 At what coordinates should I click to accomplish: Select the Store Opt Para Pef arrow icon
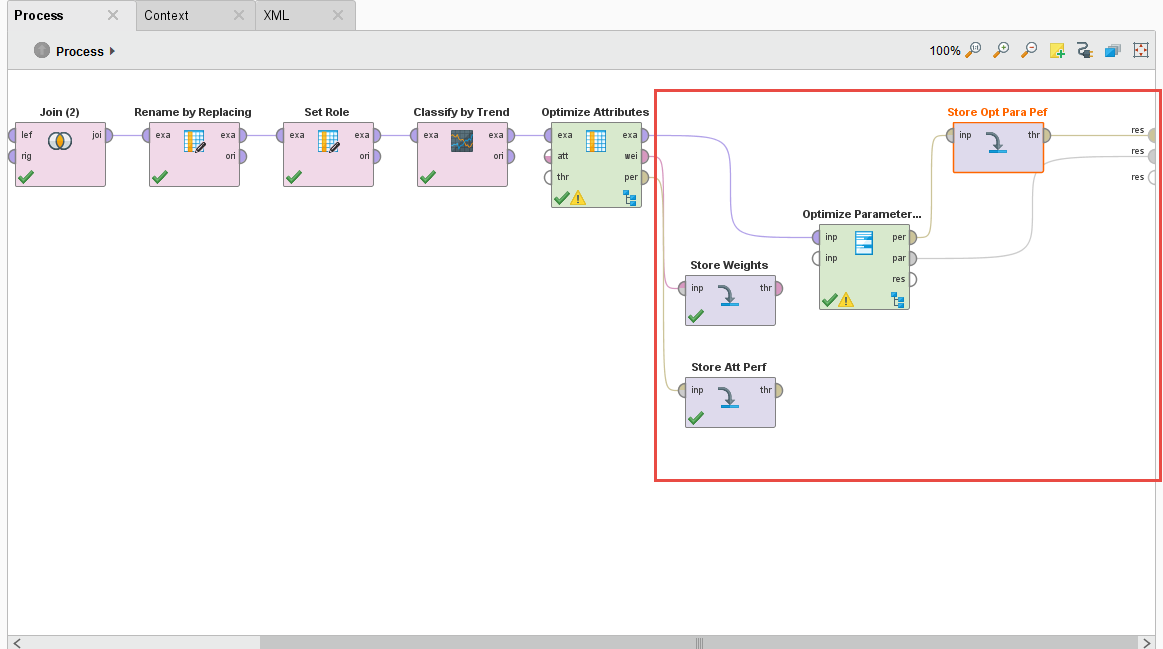(x=997, y=142)
